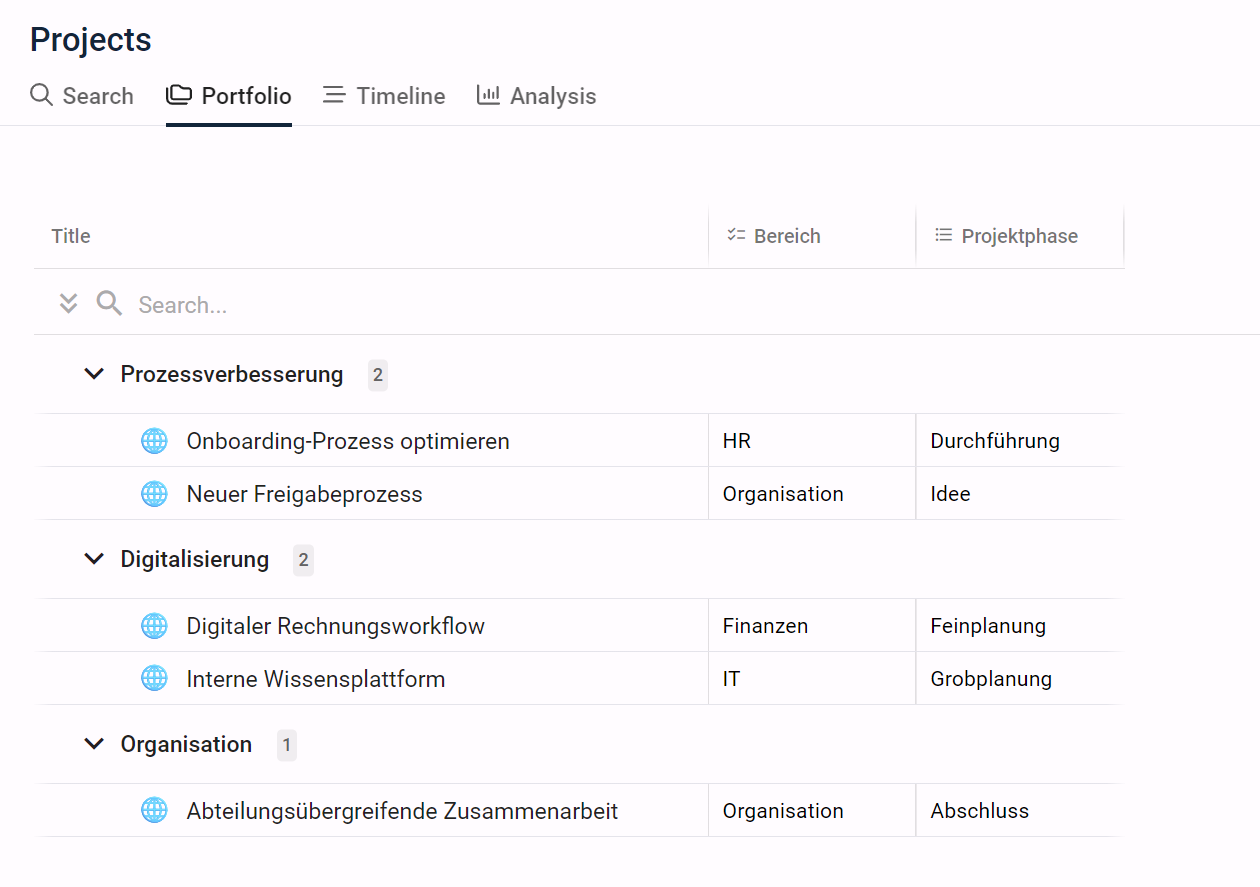Open project Abteilungsübergreifende Zusammenarbeit
Screen dimensions: 1260x887
click(x=403, y=811)
